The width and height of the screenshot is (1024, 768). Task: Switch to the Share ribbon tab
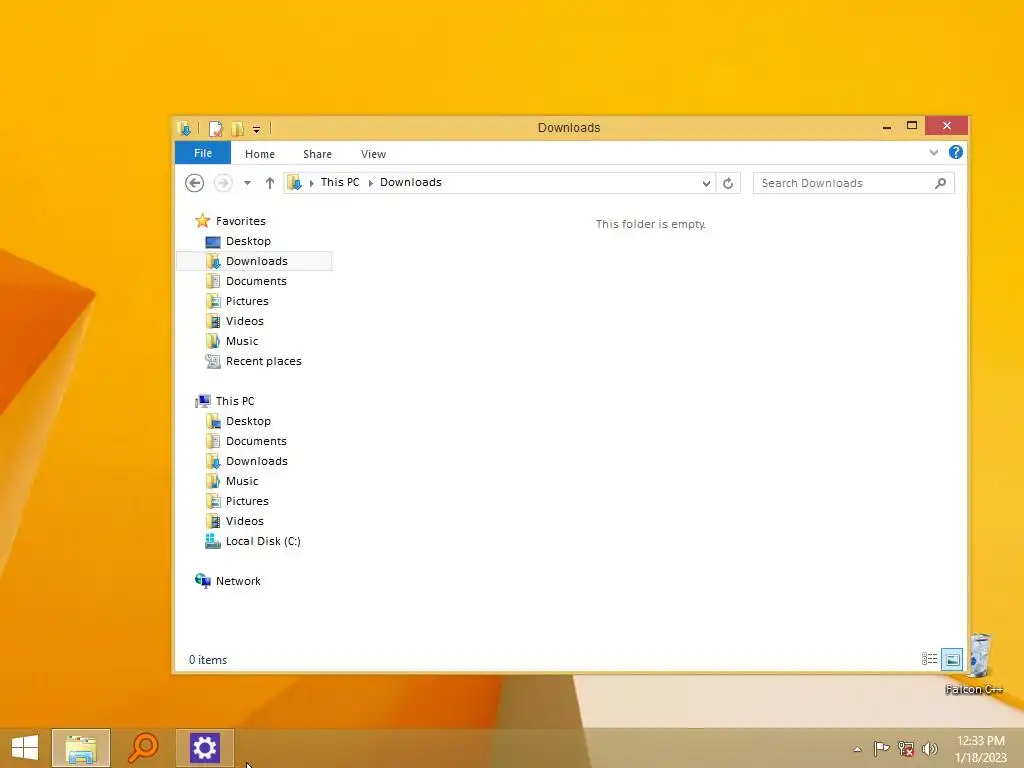pos(317,154)
